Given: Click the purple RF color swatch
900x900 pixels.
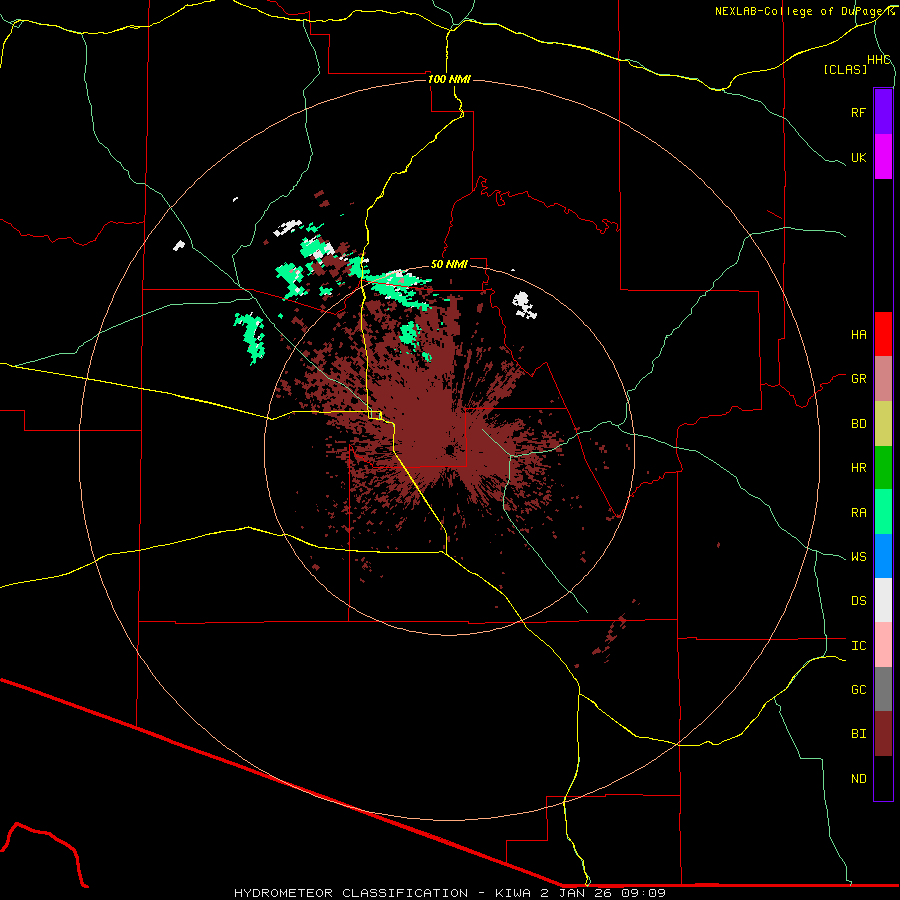Looking at the screenshot, I should pyautogui.click(x=883, y=112).
